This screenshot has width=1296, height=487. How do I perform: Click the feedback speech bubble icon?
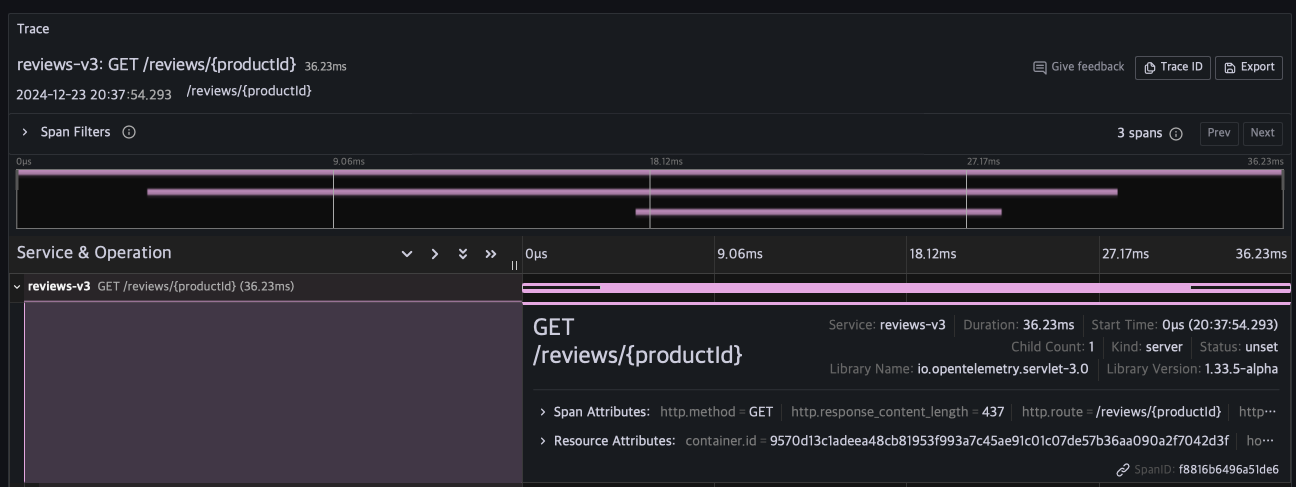[x=1039, y=67]
